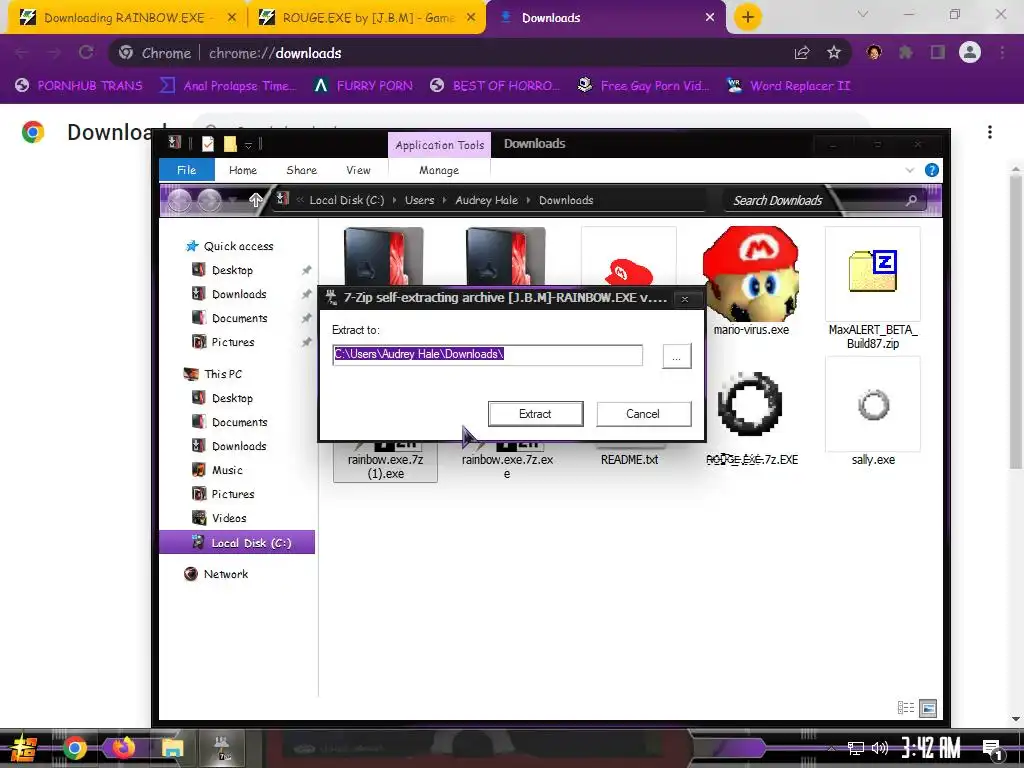Viewport: 1024px width, 768px height.
Task: Open the Word Replacer II bookmark
Action: [789, 86]
